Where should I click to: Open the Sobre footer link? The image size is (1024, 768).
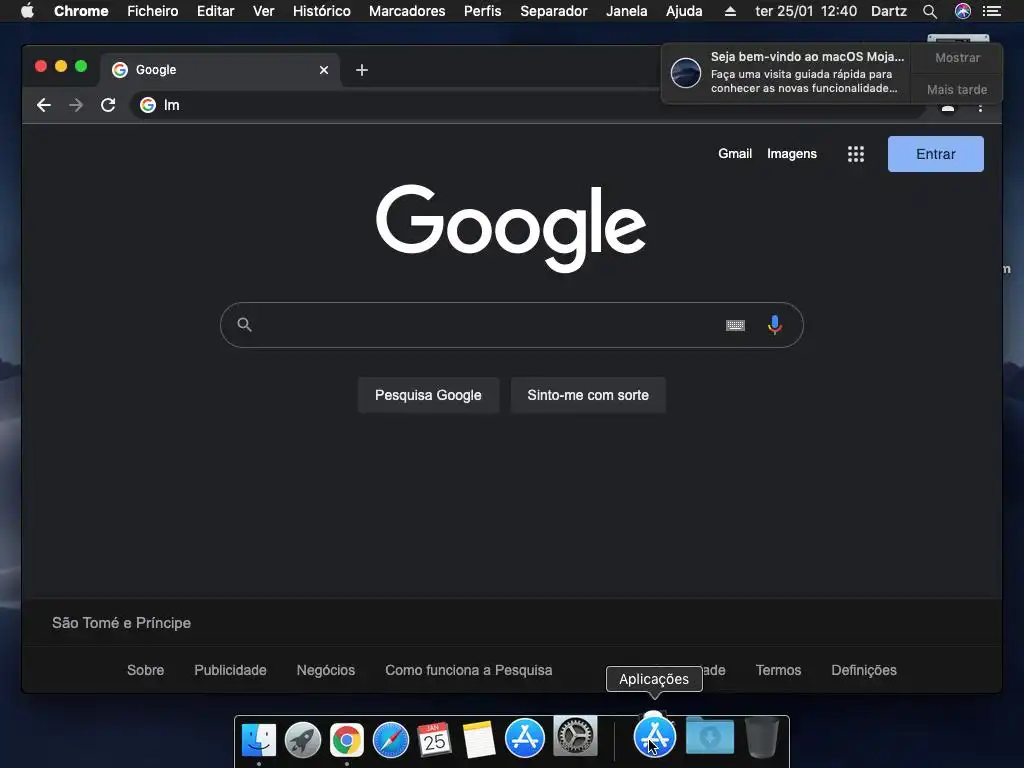146,670
